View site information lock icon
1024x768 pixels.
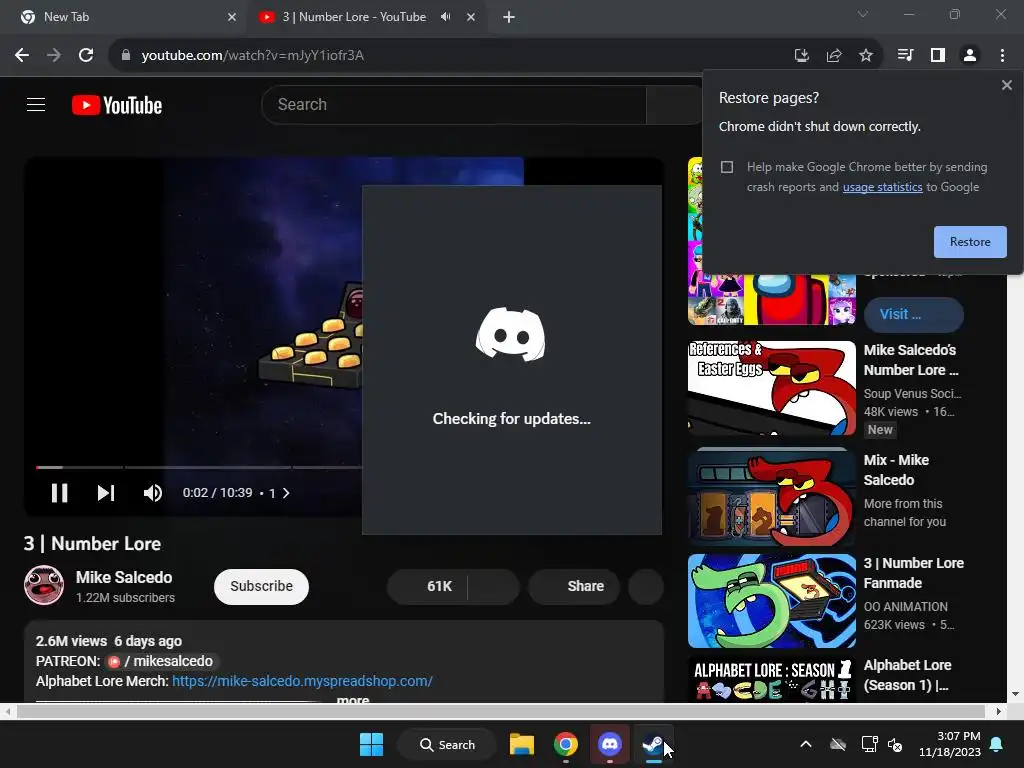coord(126,56)
